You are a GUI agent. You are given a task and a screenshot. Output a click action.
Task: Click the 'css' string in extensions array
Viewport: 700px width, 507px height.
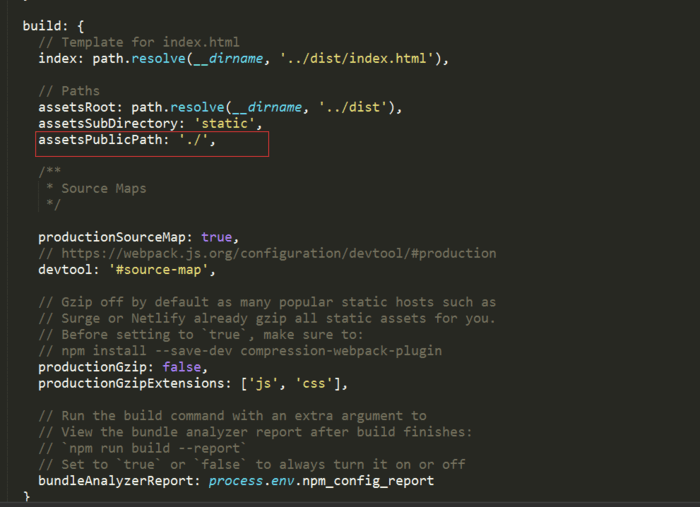tap(314, 383)
